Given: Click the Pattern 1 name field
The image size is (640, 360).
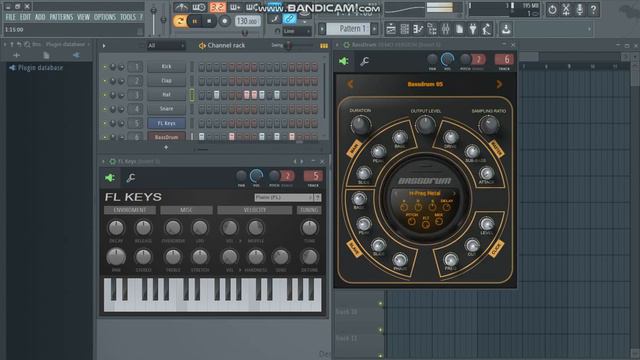Looking at the screenshot, I should click(x=348, y=29).
